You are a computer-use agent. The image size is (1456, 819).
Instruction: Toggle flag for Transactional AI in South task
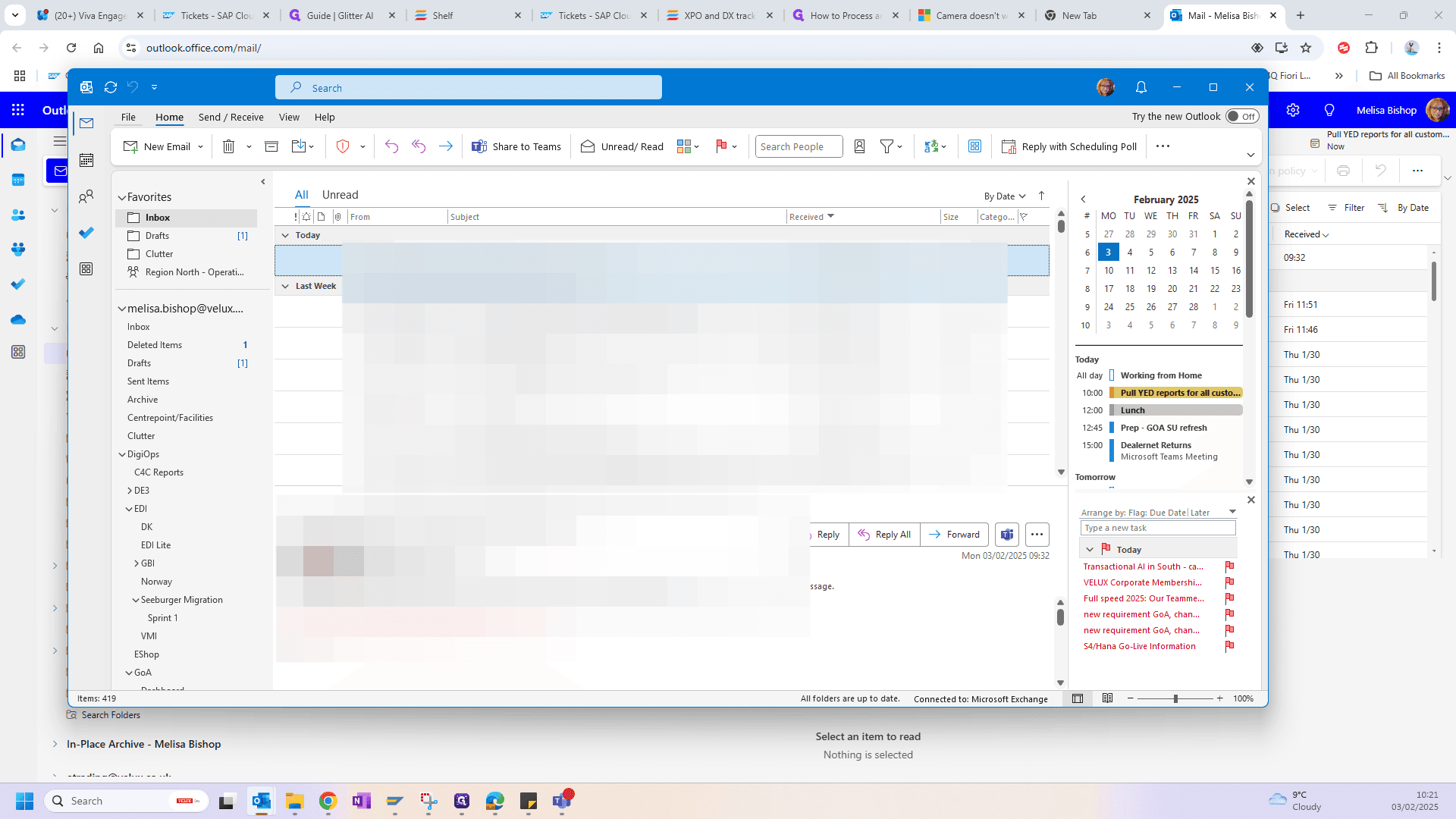point(1230,566)
